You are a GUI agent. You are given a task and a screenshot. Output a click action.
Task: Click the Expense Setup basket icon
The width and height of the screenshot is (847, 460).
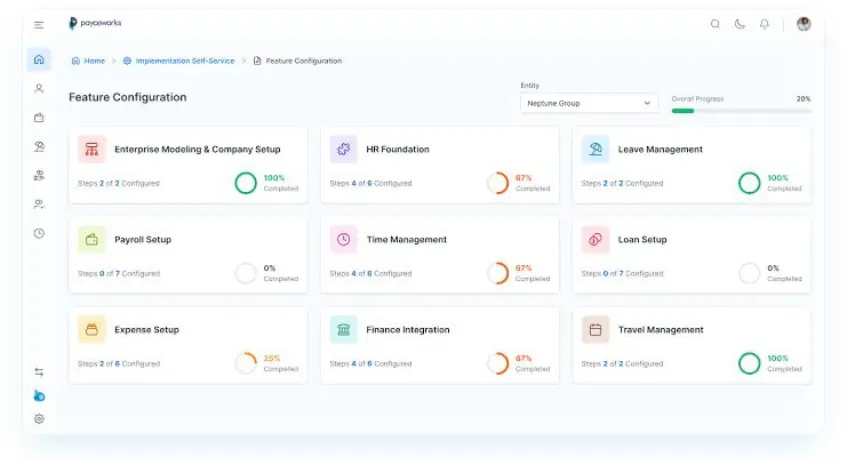[92, 329]
